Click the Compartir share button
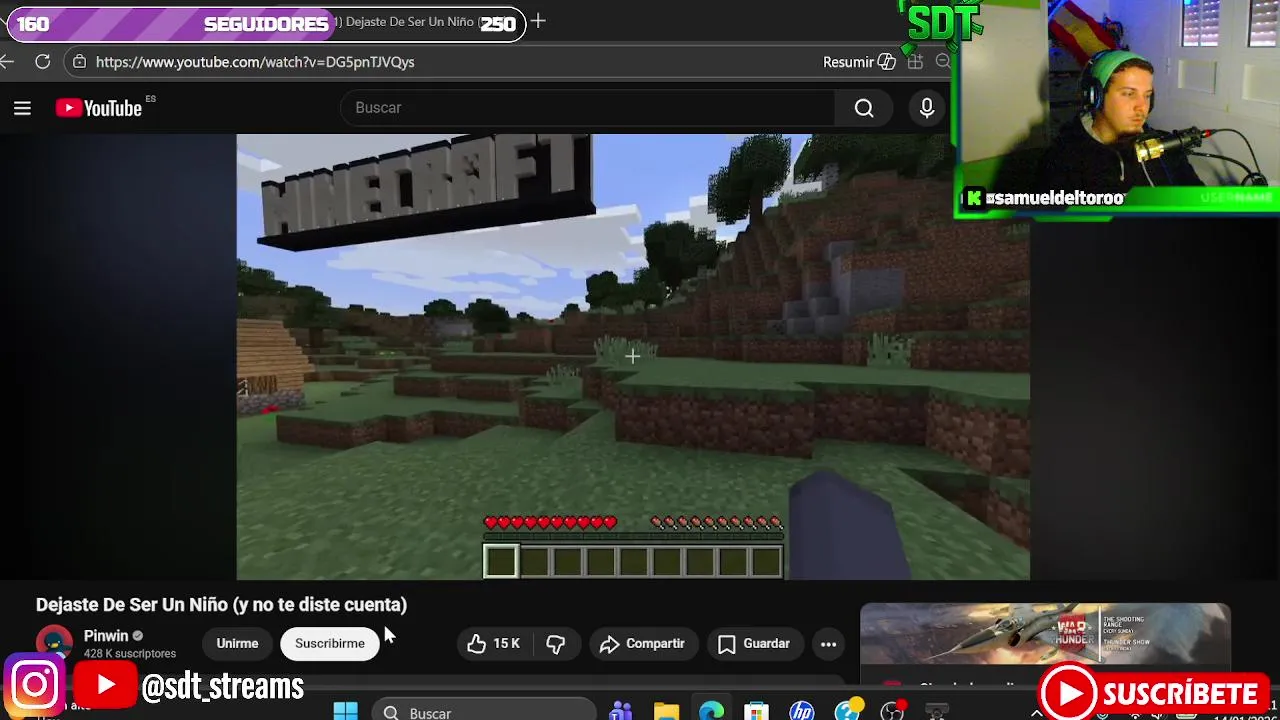 pos(642,644)
